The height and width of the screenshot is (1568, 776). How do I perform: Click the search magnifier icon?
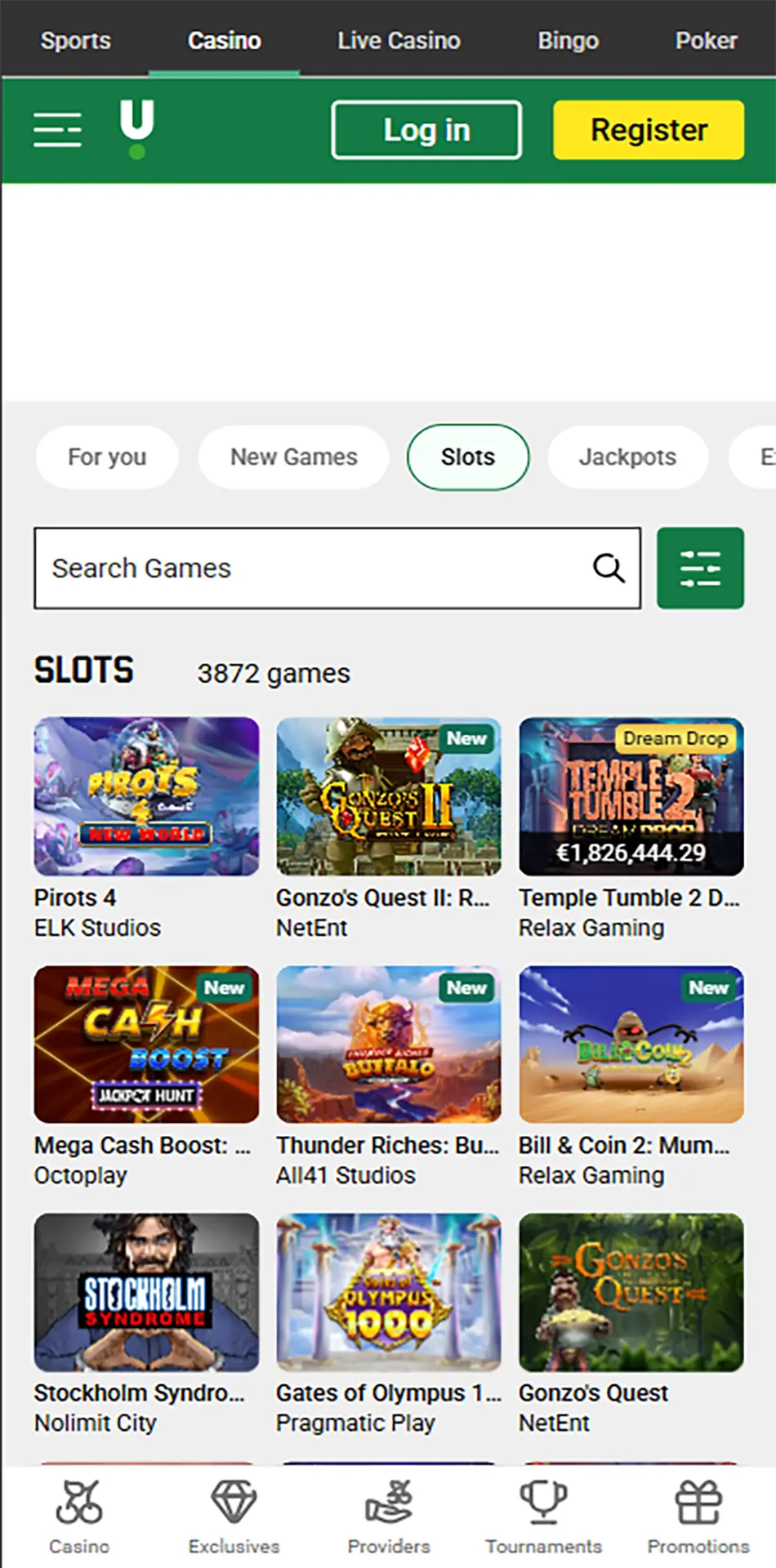609,568
